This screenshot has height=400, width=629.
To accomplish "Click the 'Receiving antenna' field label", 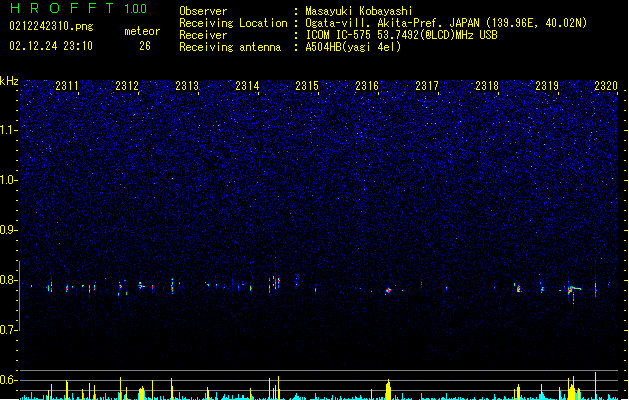I will tap(230, 47).
